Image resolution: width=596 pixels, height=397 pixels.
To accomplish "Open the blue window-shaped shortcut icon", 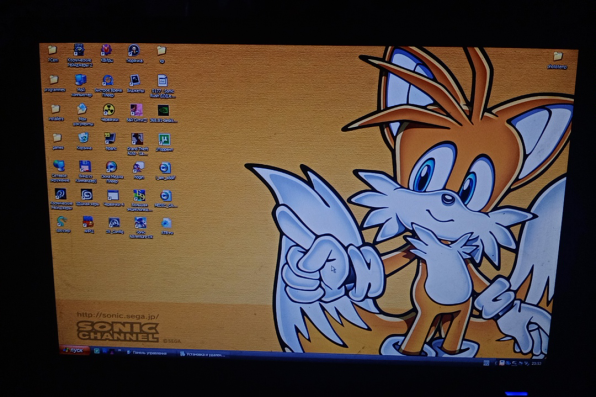I will [x=113, y=198].
